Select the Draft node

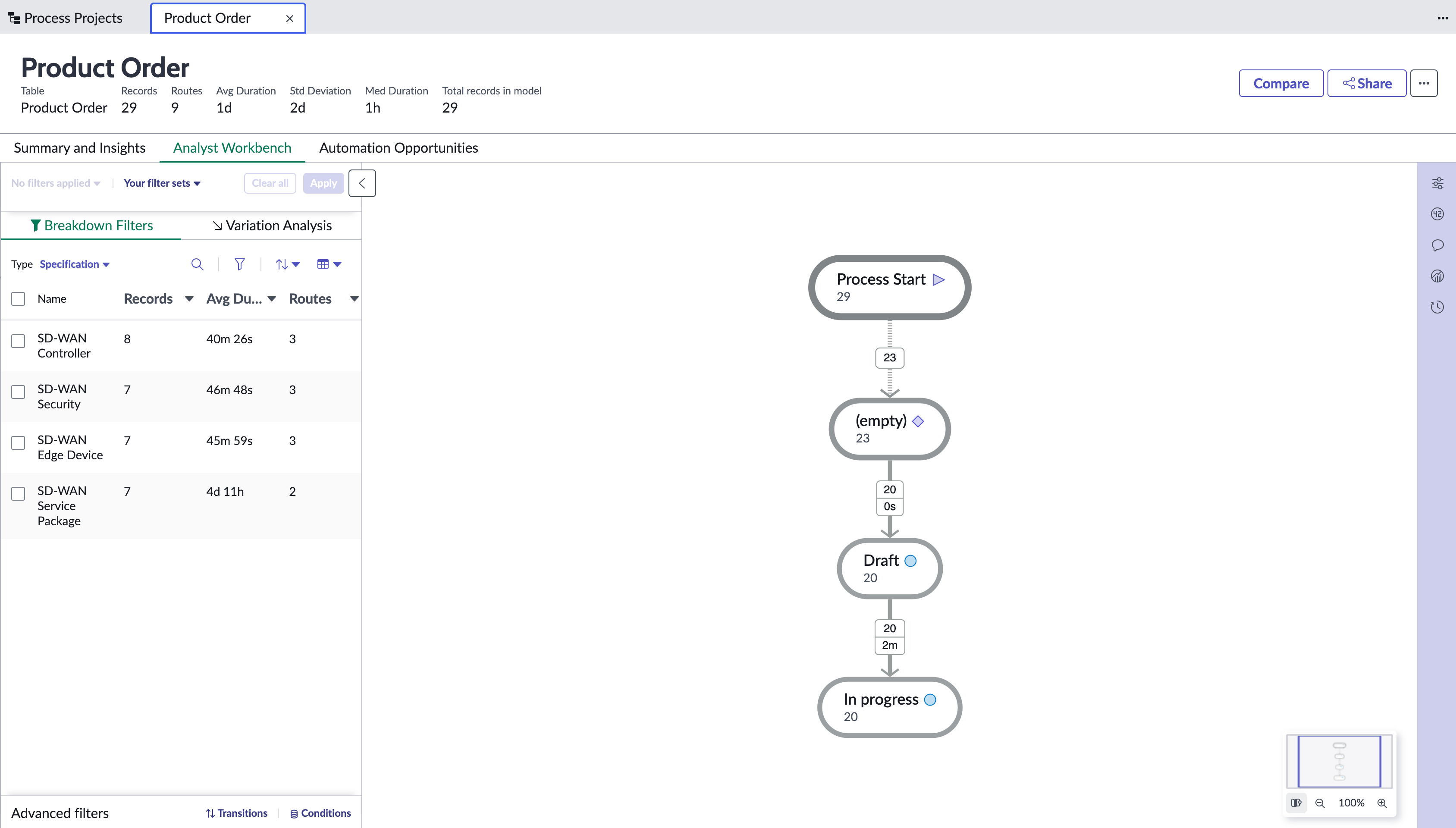click(x=890, y=569)
